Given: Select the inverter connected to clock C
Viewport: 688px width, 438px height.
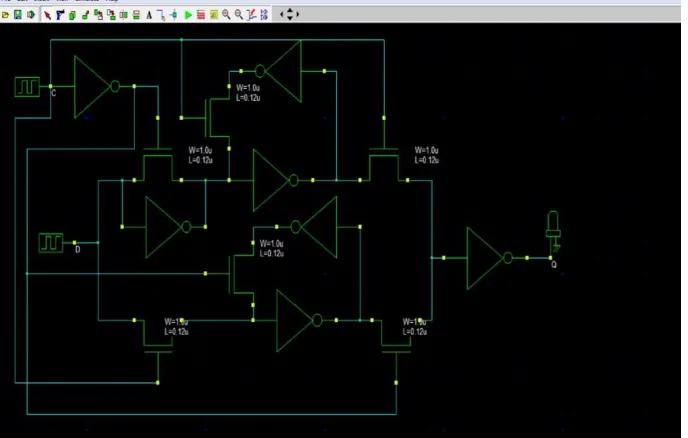Looking at the screenshot, I should pyautogui.click(x=97, y=86).
